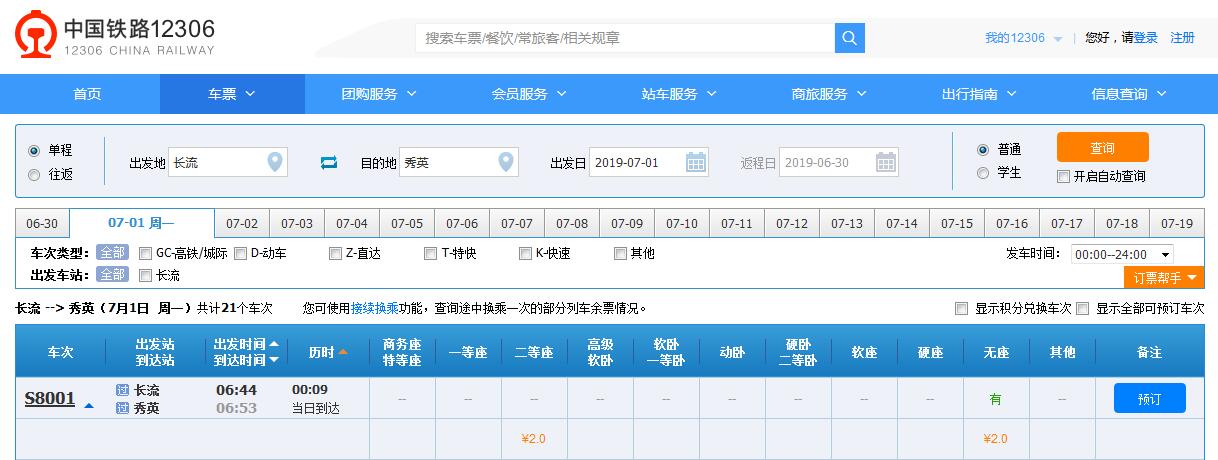The height and width of the screenshot is (460, 1218).
Task: Switch to the 07-05 date tab
Action: pos(407,224)
